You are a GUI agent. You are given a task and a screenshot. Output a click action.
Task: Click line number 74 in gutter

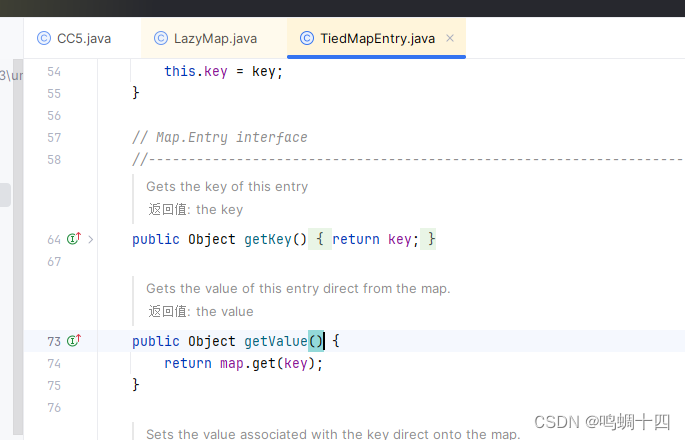coord(54,364)
